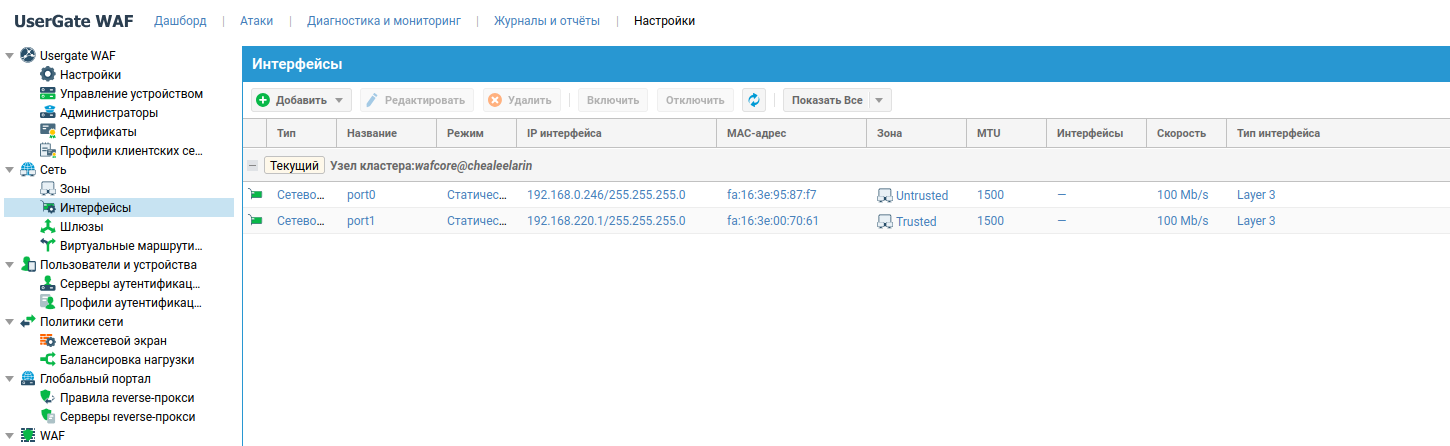Collapse the Политики сети section

click(10, 321)
